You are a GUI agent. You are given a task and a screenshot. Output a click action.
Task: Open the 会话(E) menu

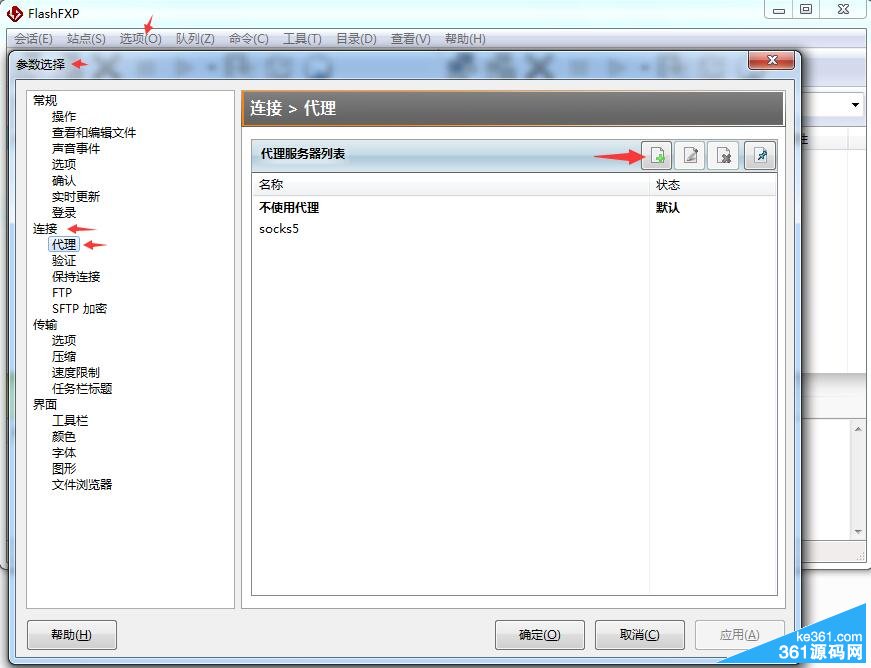[x=33, y=39]
